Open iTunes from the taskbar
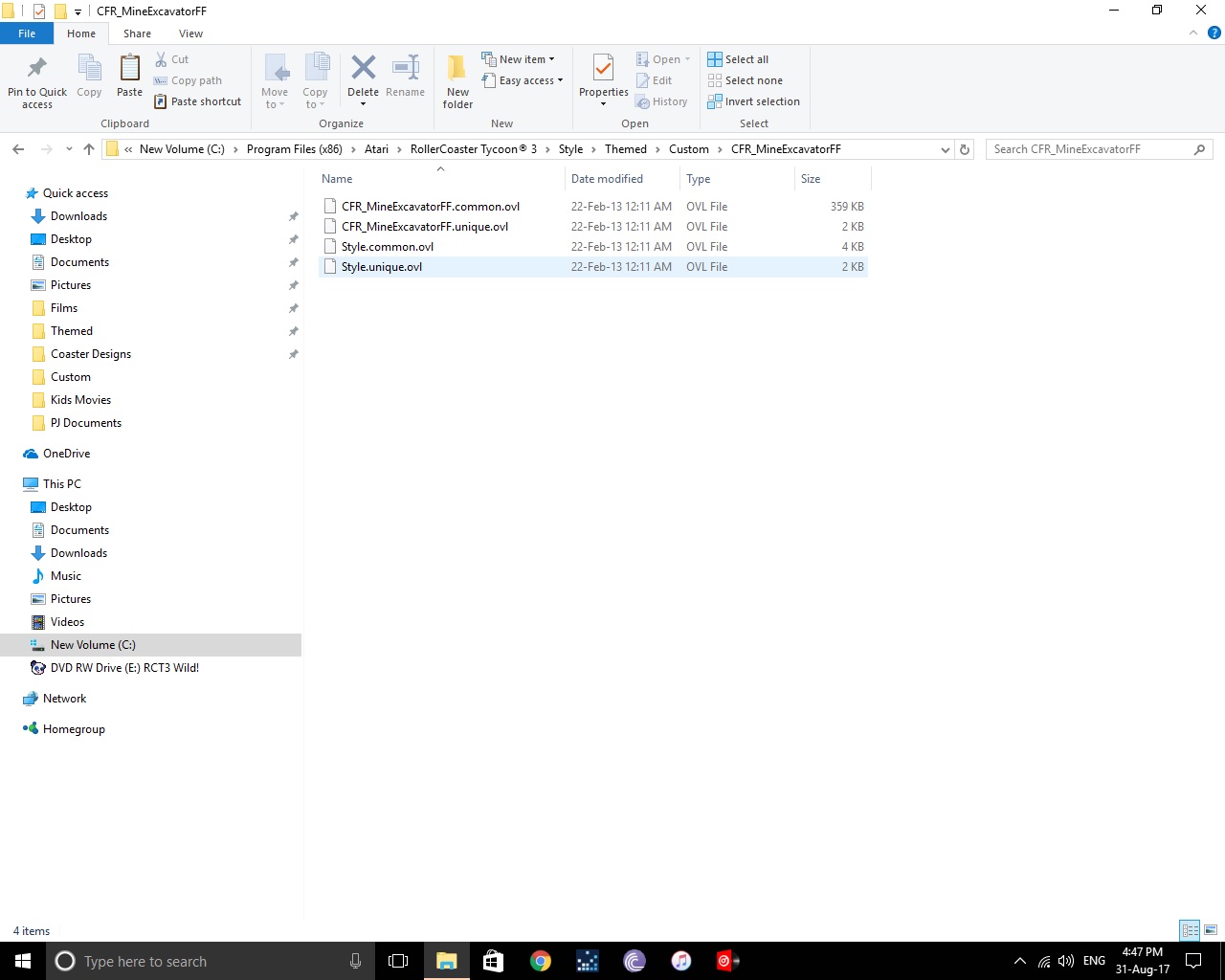 [681, 961]
